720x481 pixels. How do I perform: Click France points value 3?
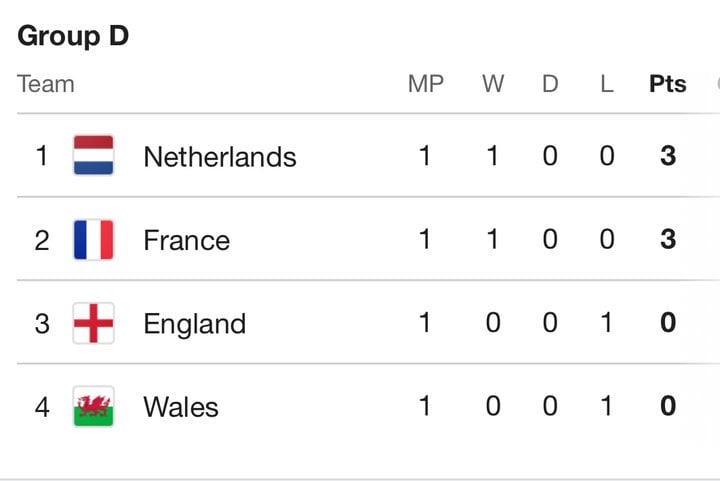tap(668, 239)
